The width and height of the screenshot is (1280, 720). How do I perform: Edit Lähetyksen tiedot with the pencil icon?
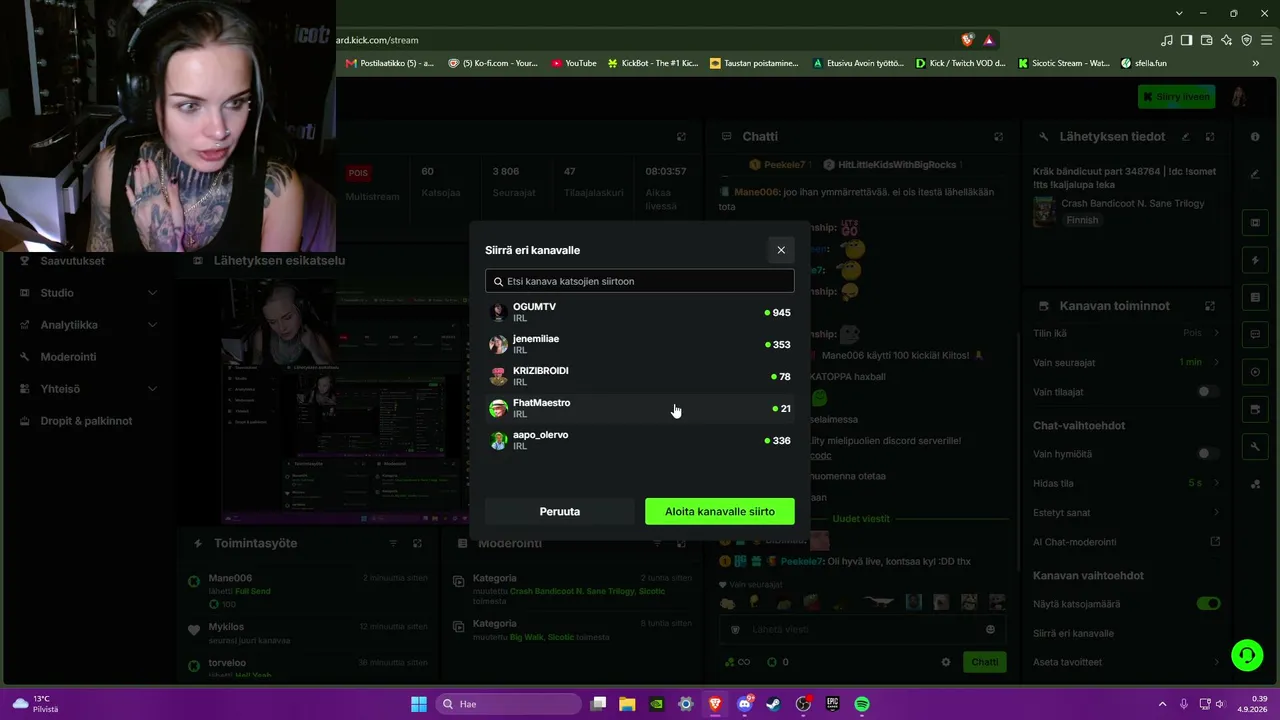pos(1186,137)
